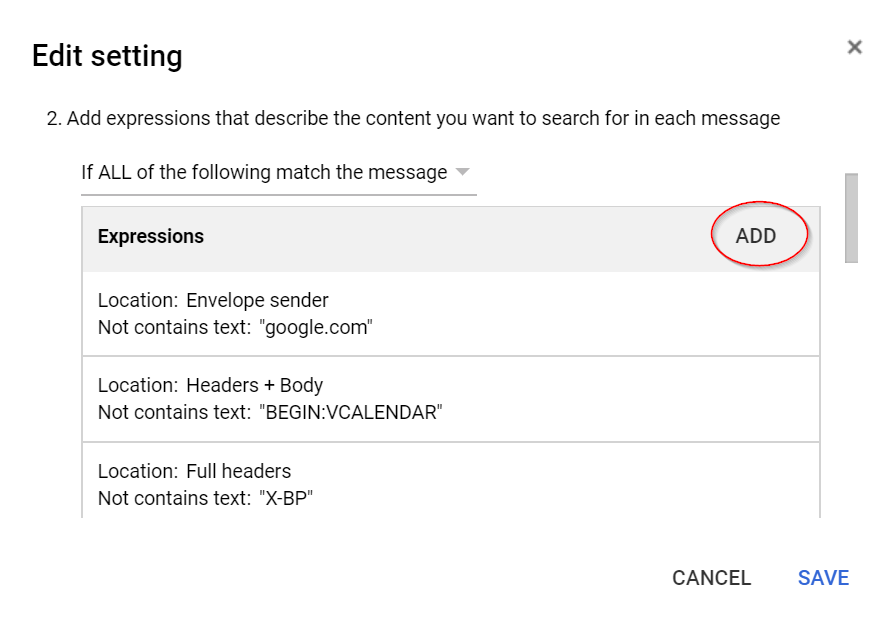Open the "If ALL of the following" selector
Image resolution: width=892 pixels, height=620 pixels.
(264, 172)
